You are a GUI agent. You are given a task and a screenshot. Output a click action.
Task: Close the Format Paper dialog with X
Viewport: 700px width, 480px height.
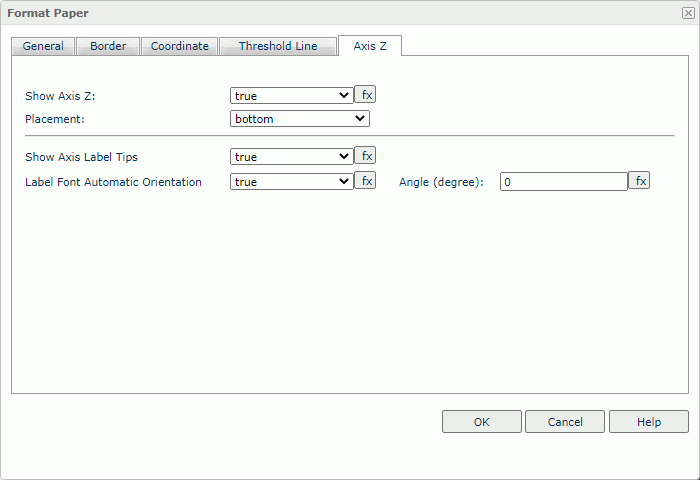click(687, 13)
